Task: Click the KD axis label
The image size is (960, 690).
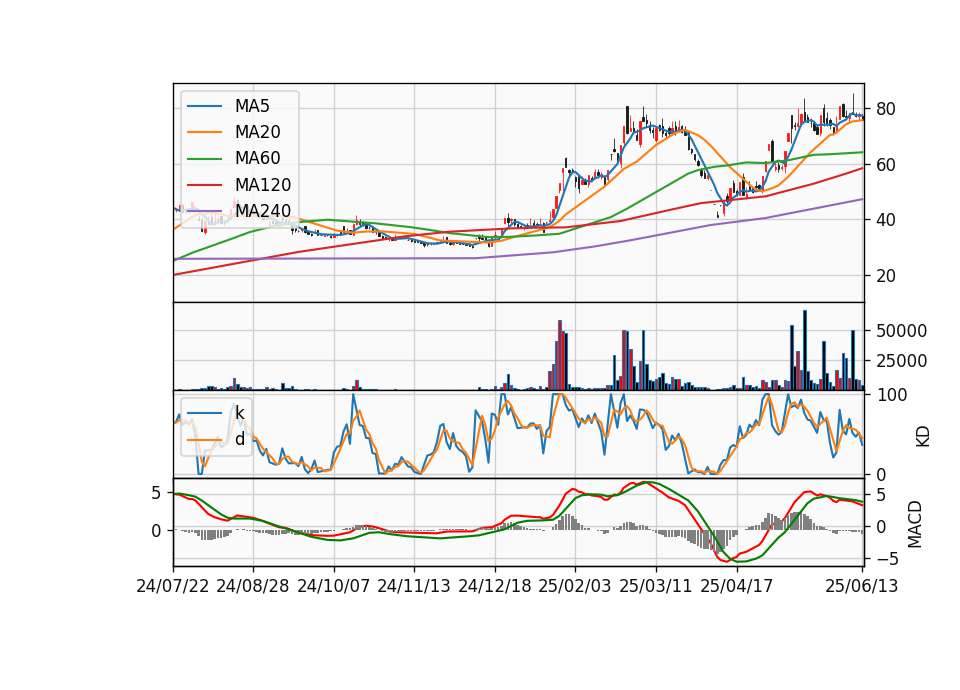Action: (x=922, y=436)
